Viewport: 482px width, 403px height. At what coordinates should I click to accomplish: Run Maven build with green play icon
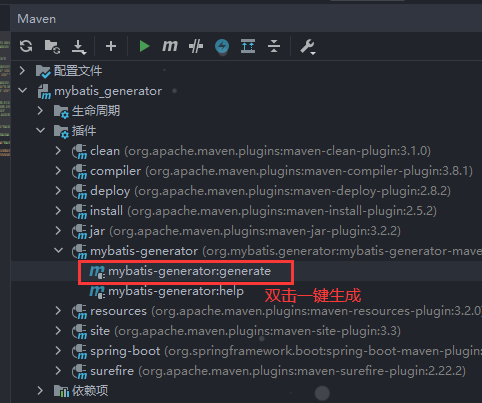[x=144, y=46]
